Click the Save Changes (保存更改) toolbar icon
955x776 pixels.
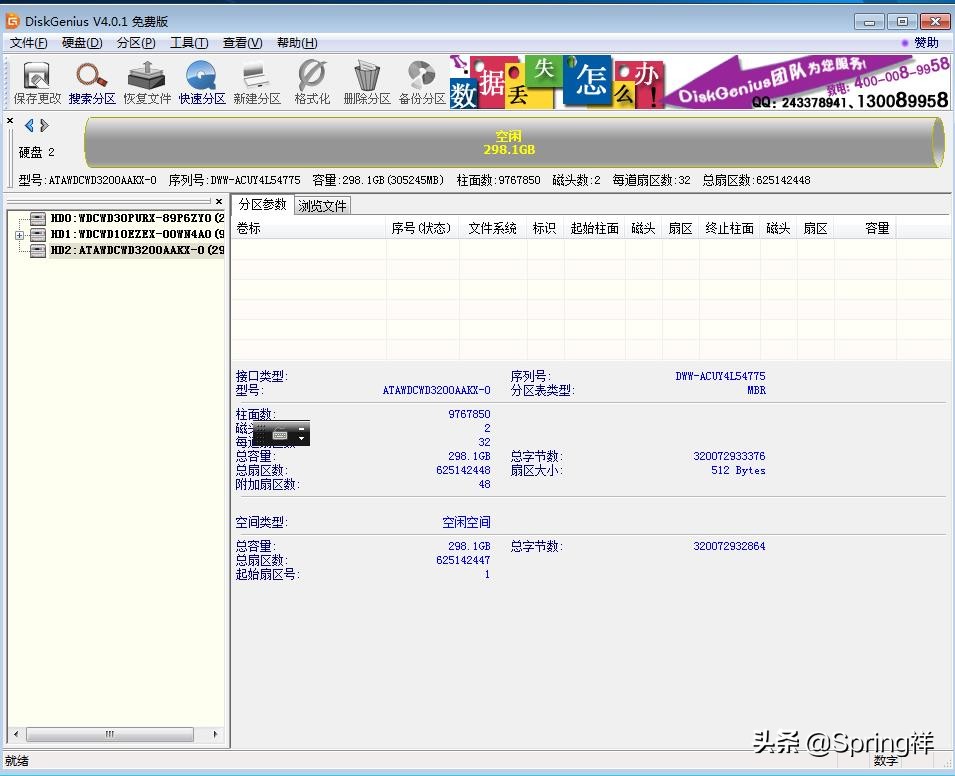(x=37, y=83)
